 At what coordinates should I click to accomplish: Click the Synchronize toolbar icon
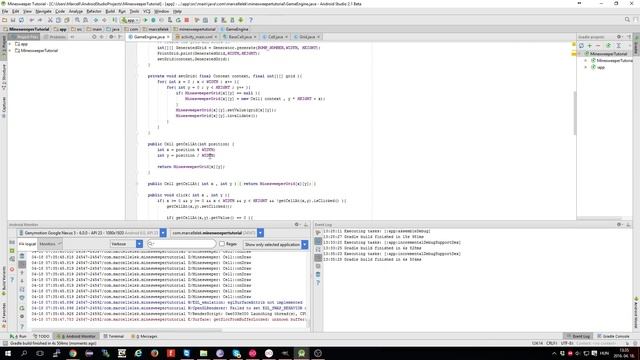point(21,20)
